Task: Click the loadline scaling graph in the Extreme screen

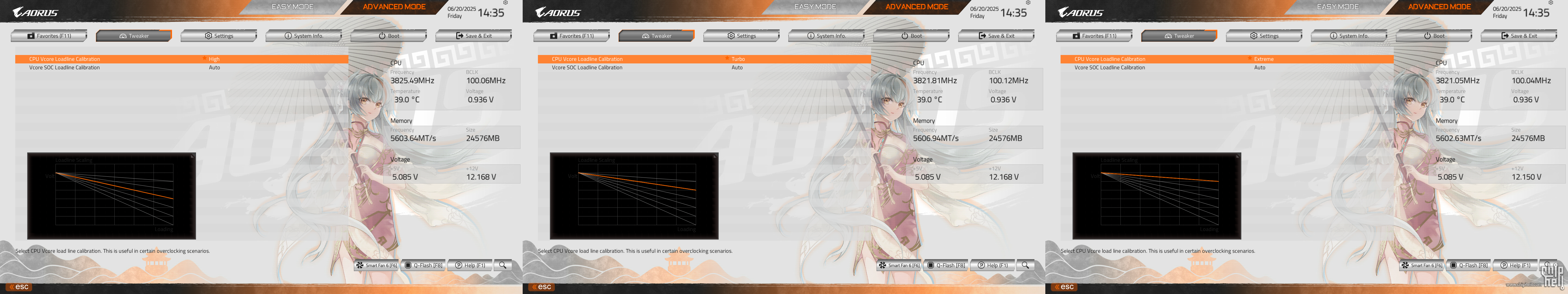Action: [1157, 195]
